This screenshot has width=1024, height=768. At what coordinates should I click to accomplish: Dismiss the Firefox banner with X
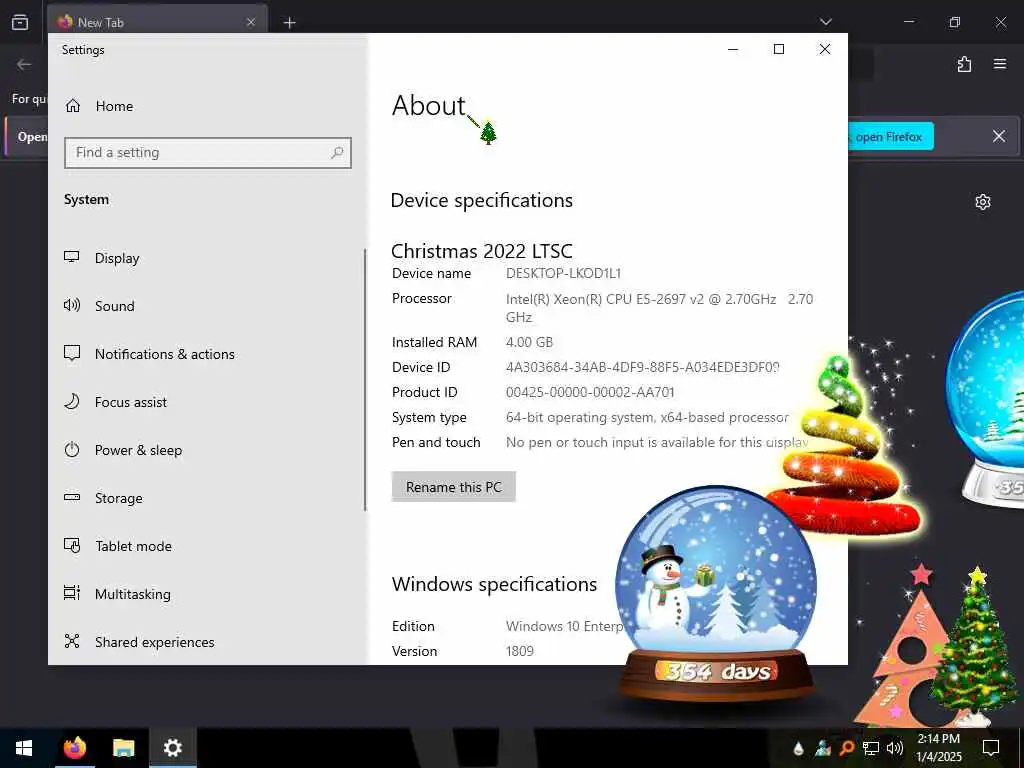pos(999,136)
